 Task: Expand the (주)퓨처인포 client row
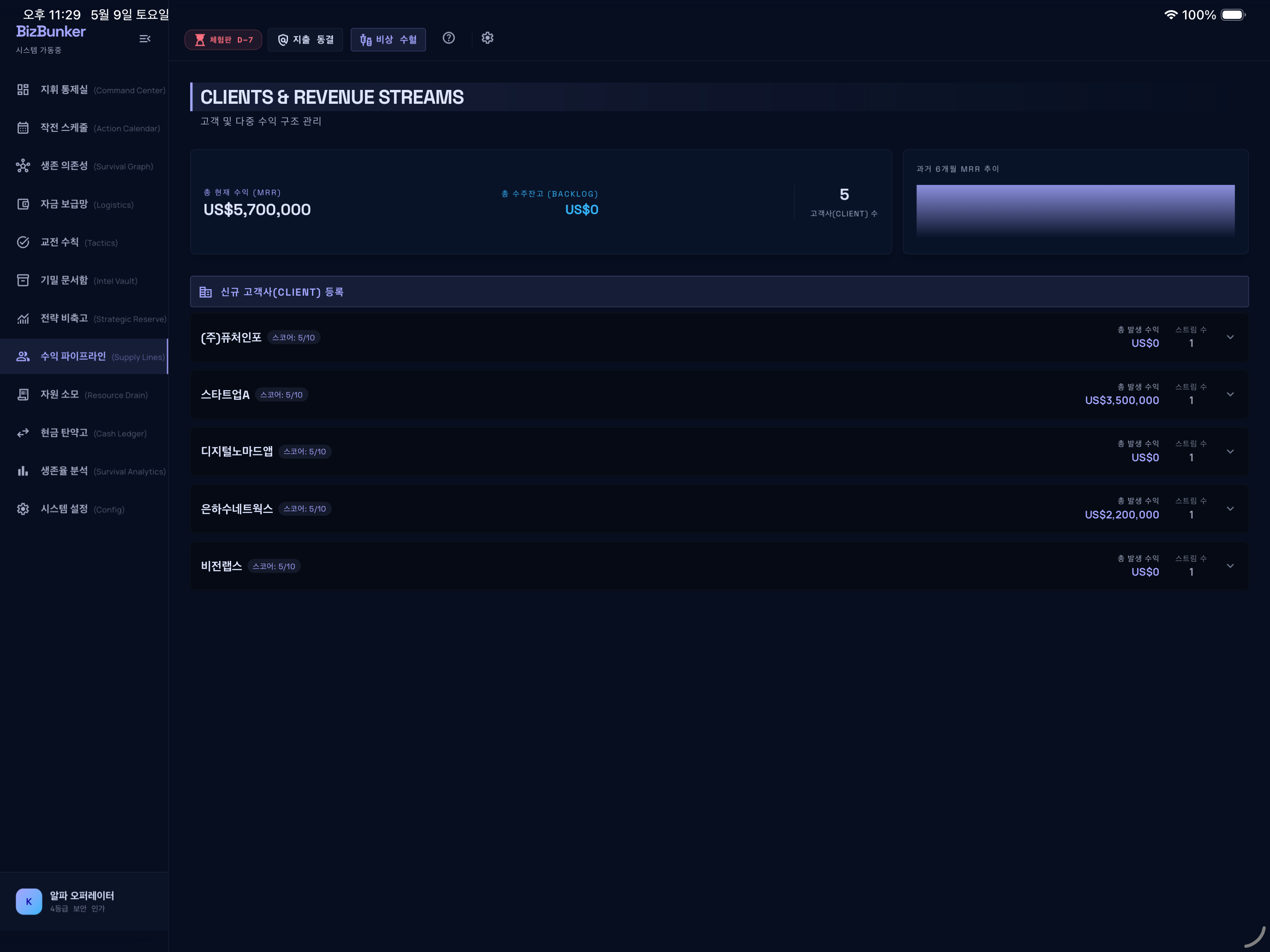point(1230,338)
